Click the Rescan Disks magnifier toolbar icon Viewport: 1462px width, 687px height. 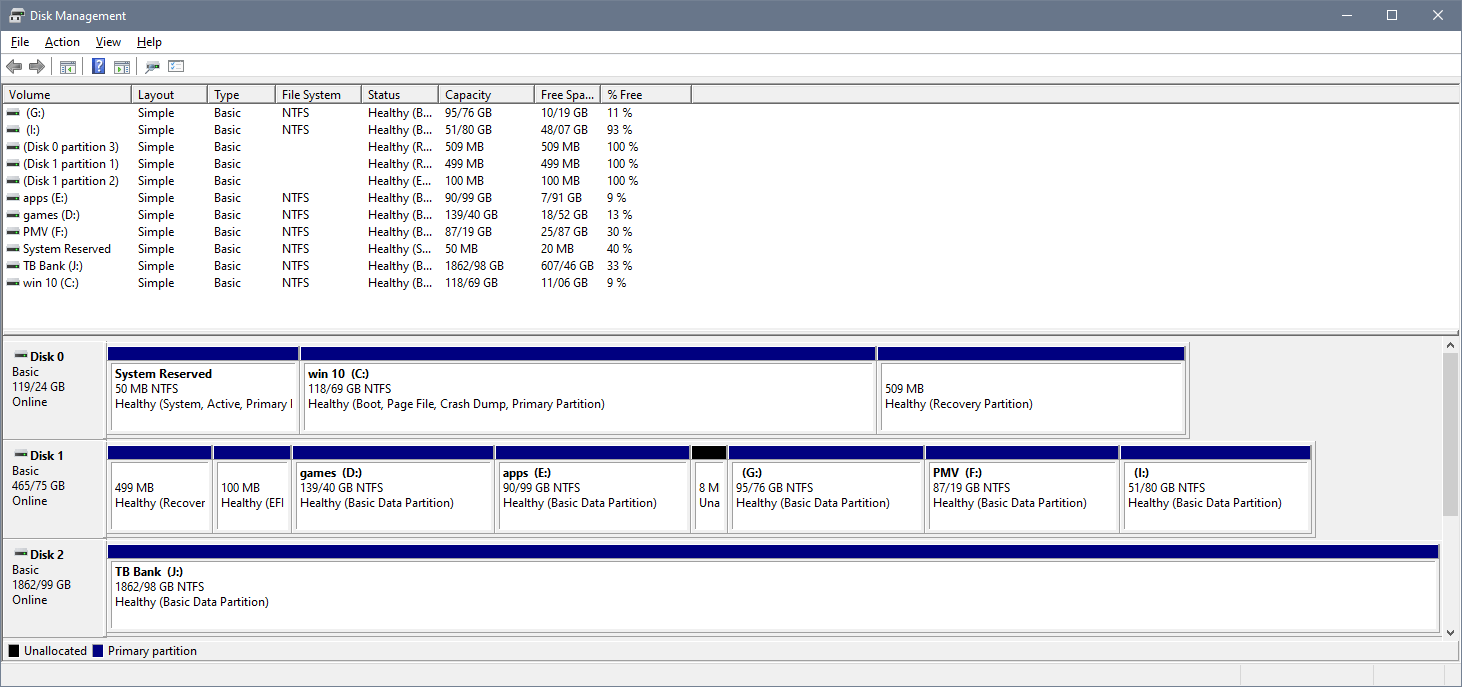[x=152, y=67]
